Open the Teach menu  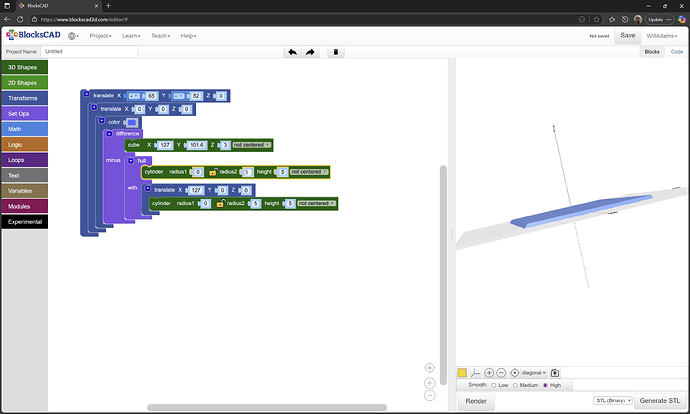[161, 36]
